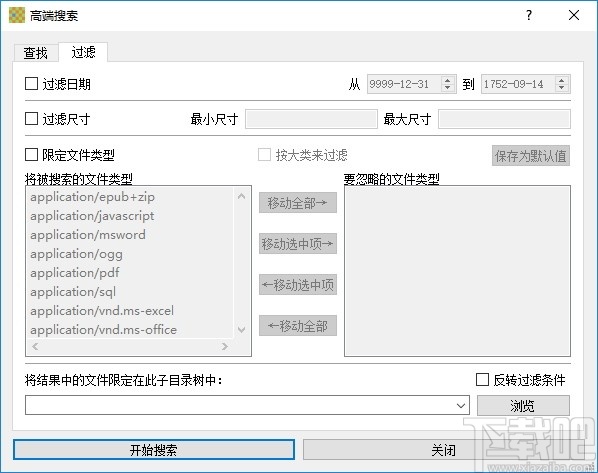Click the 移动选中项→ button

(x=298, y=243)
